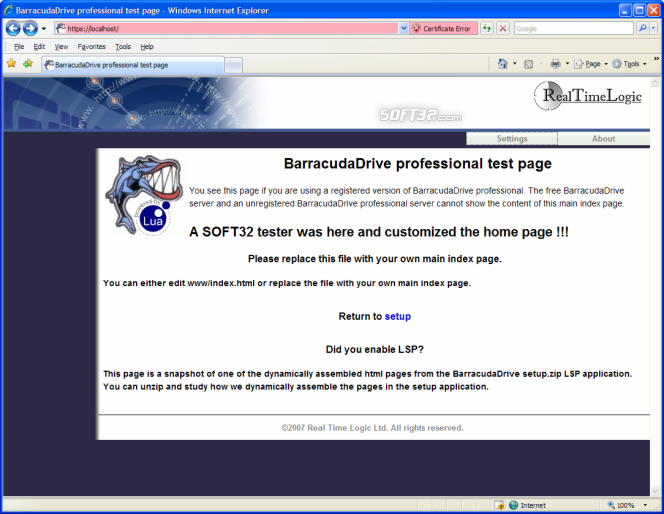This screenshot has width=664, height=514.
Task: Click the Internet zone globe icon
Action: pos(514,505)
